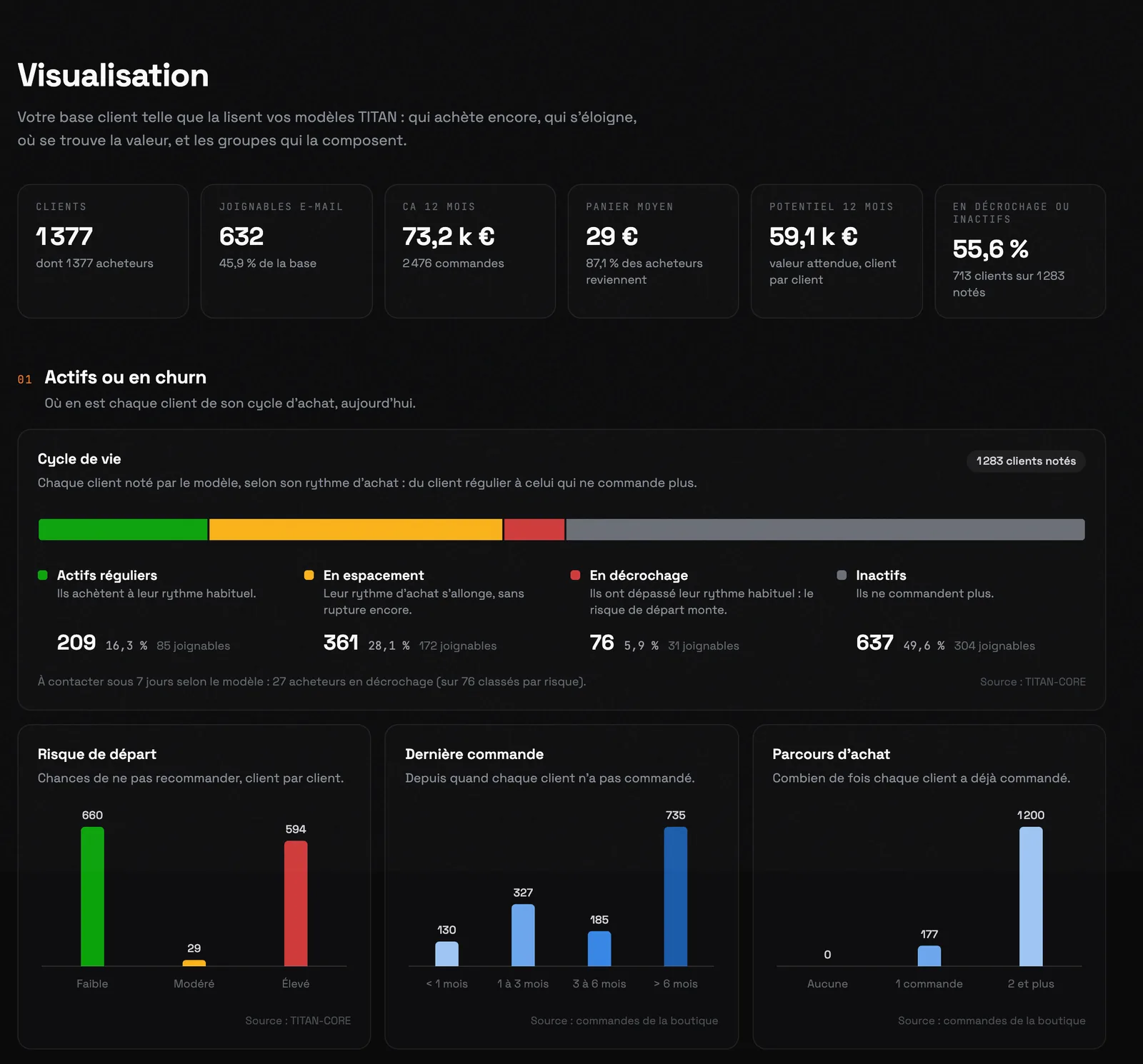Click the '2 et plus' bar
Viewport: 1143px width, 1064px height.
[1031, 896]
